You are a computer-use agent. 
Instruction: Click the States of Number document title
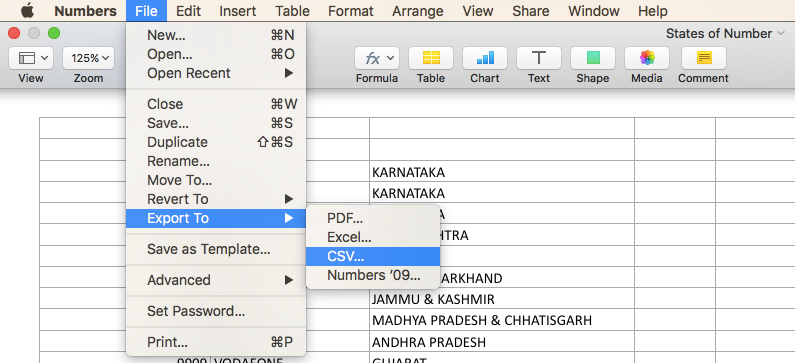click(x=718, y=33)
